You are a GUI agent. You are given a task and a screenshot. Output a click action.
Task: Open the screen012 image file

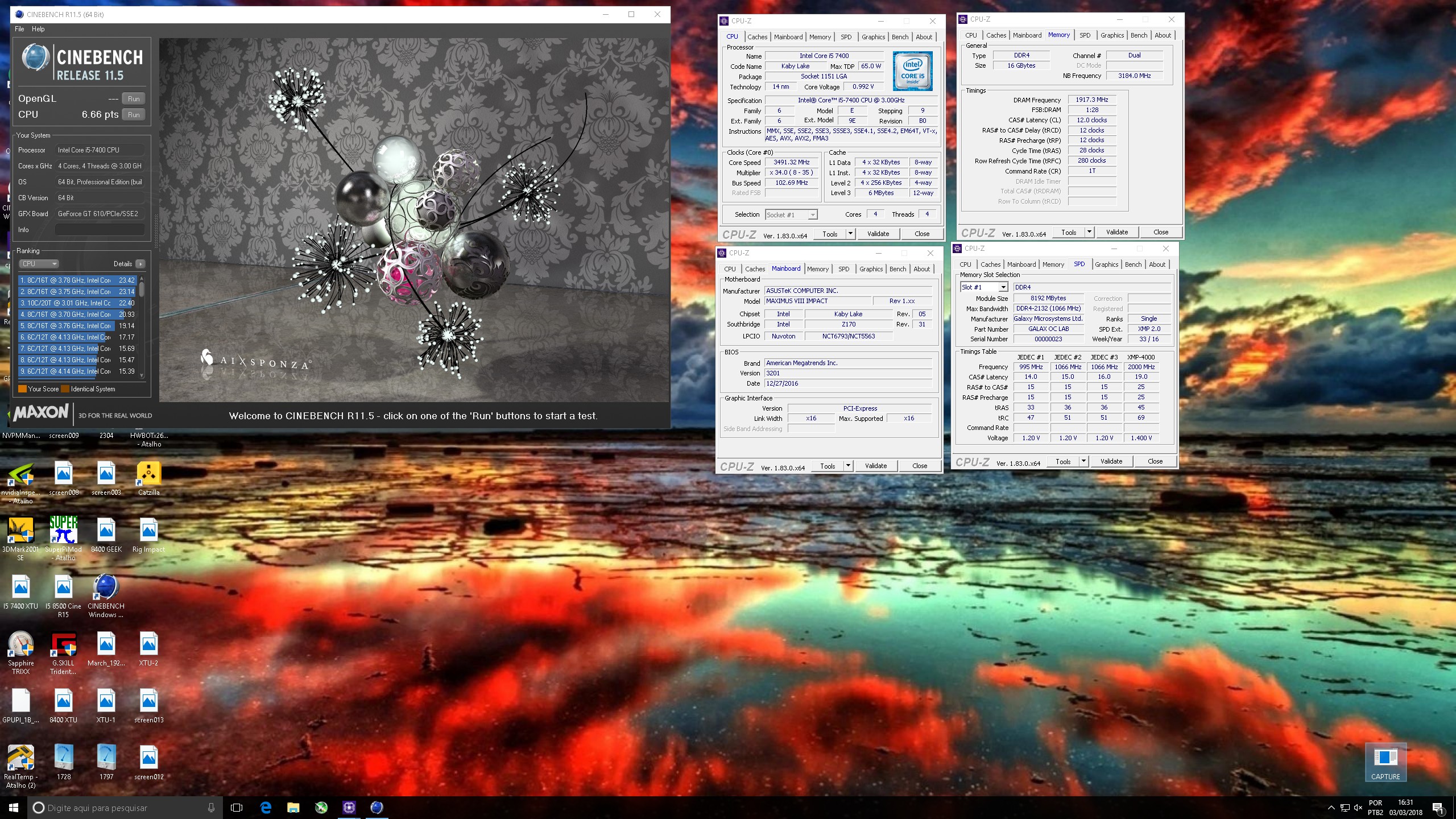click(149, 758)
